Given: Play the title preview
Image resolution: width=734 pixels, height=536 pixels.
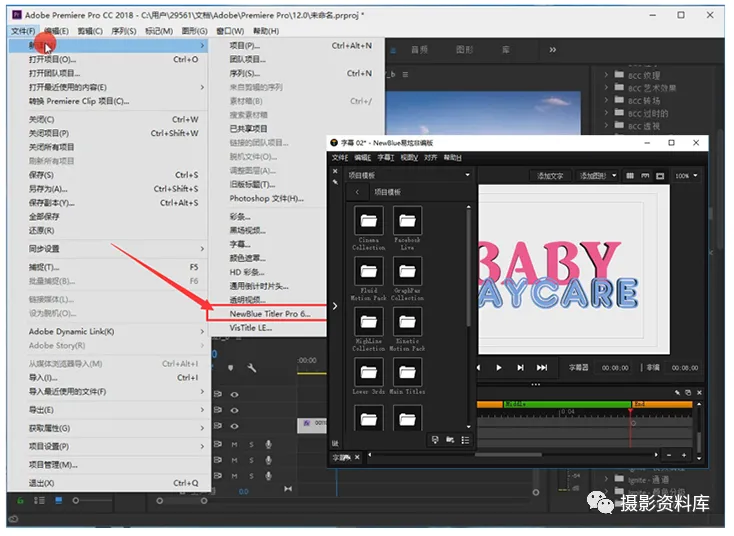Looking at the screenshot, I should (499, 368).
